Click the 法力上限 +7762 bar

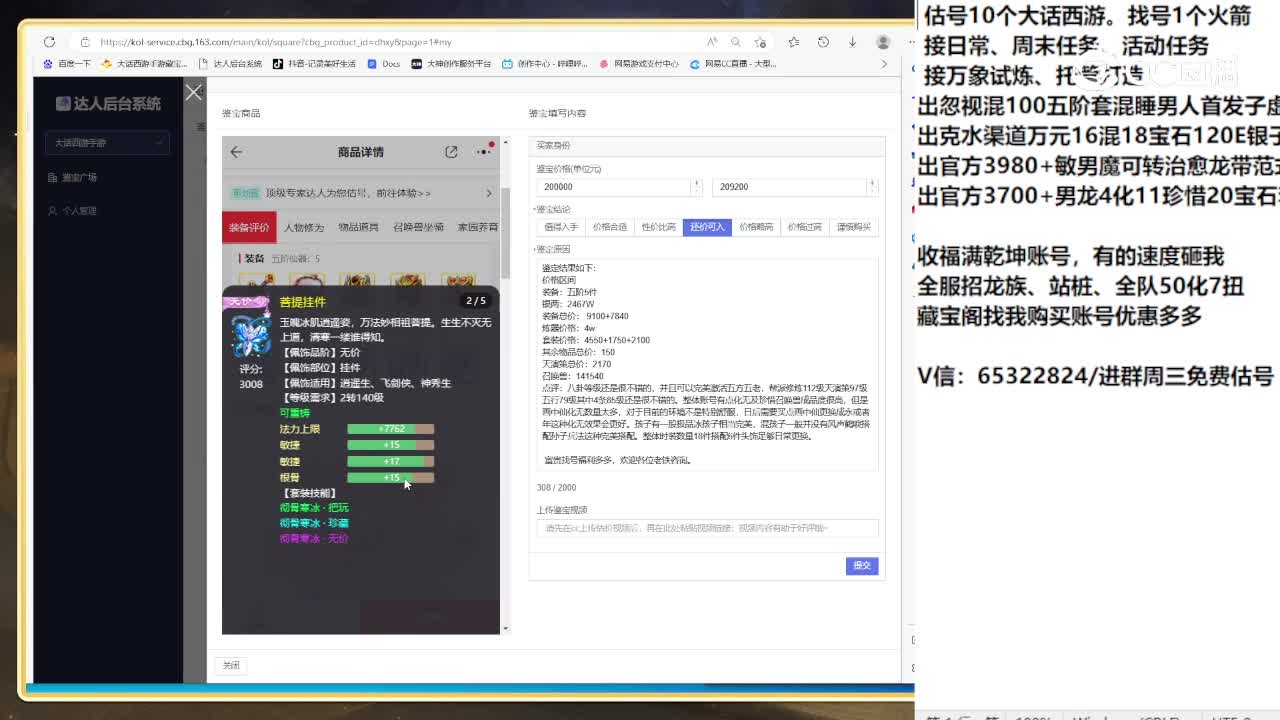pyautogui.click(x=390, y=429)
